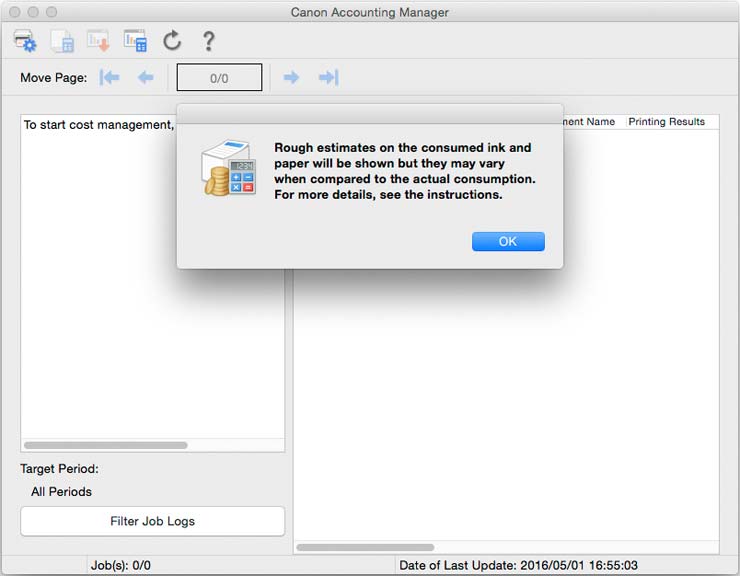
Task: Click the Filter Job Logs button
Action: (x=152, y=521)
